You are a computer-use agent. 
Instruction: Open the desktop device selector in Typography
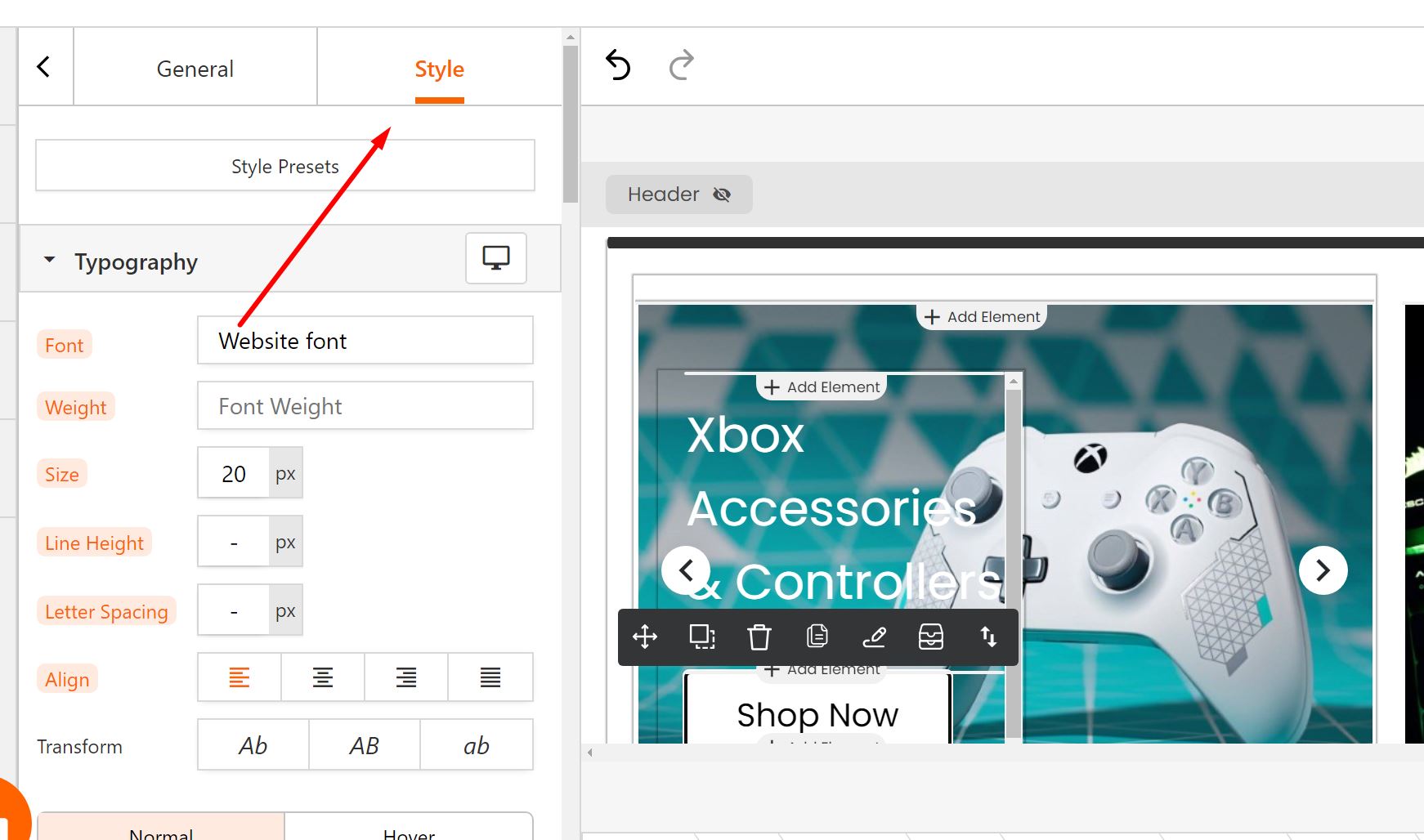point(496,258)
